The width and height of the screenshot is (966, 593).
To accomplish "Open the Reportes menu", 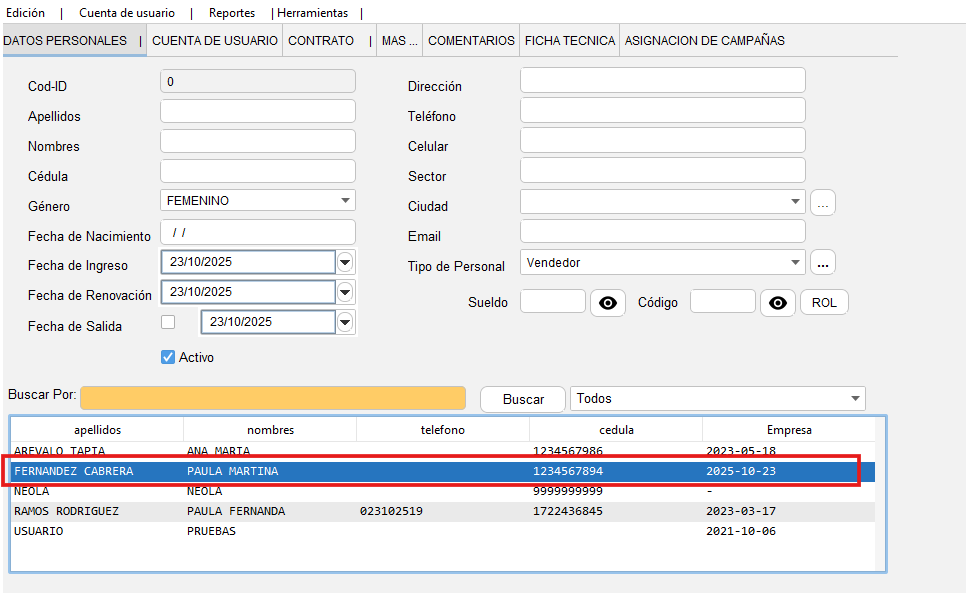I will point(231,13).
